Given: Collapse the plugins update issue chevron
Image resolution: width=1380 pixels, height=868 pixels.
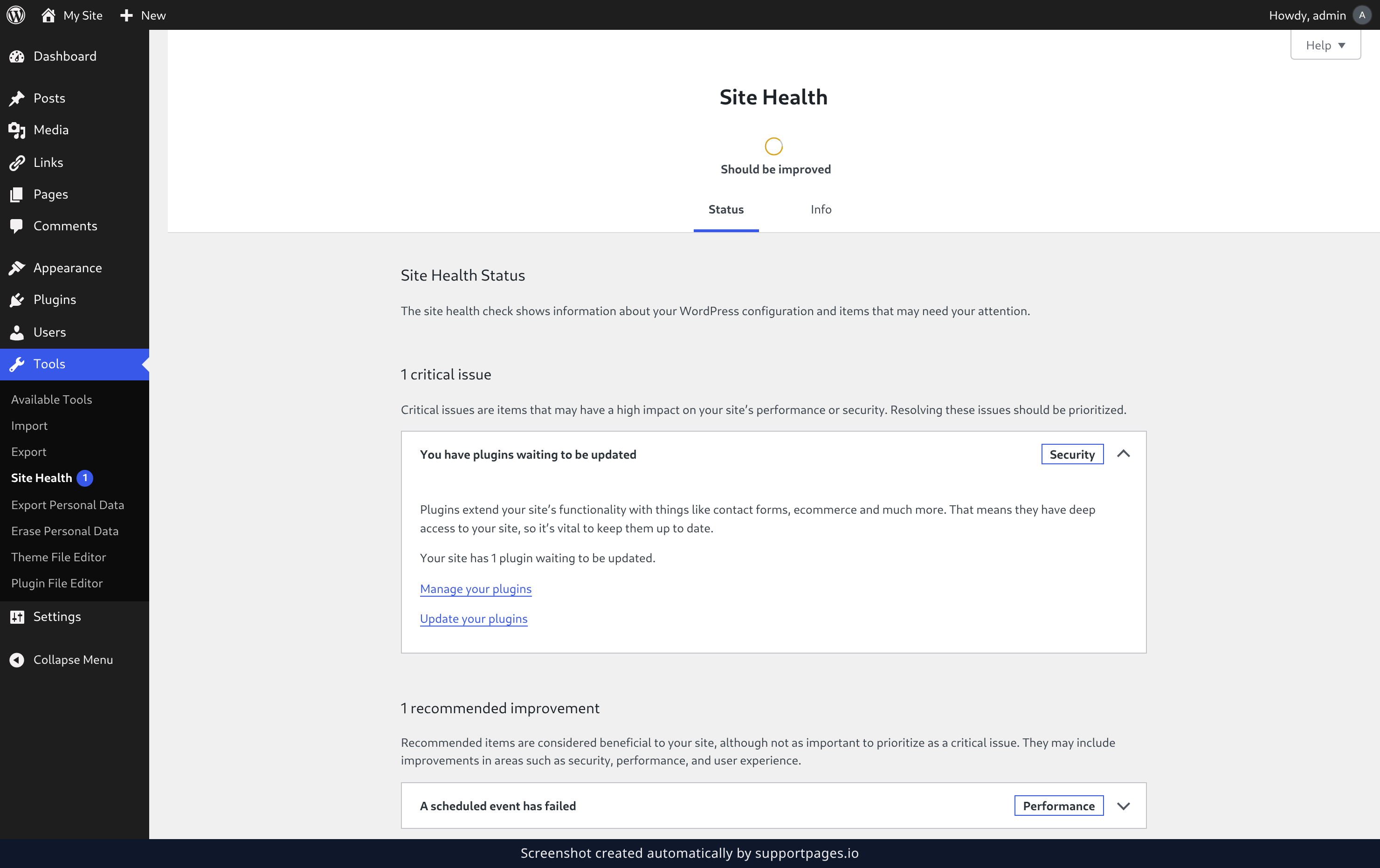Looking at the screenshot, I should [x=1123, y=454].
